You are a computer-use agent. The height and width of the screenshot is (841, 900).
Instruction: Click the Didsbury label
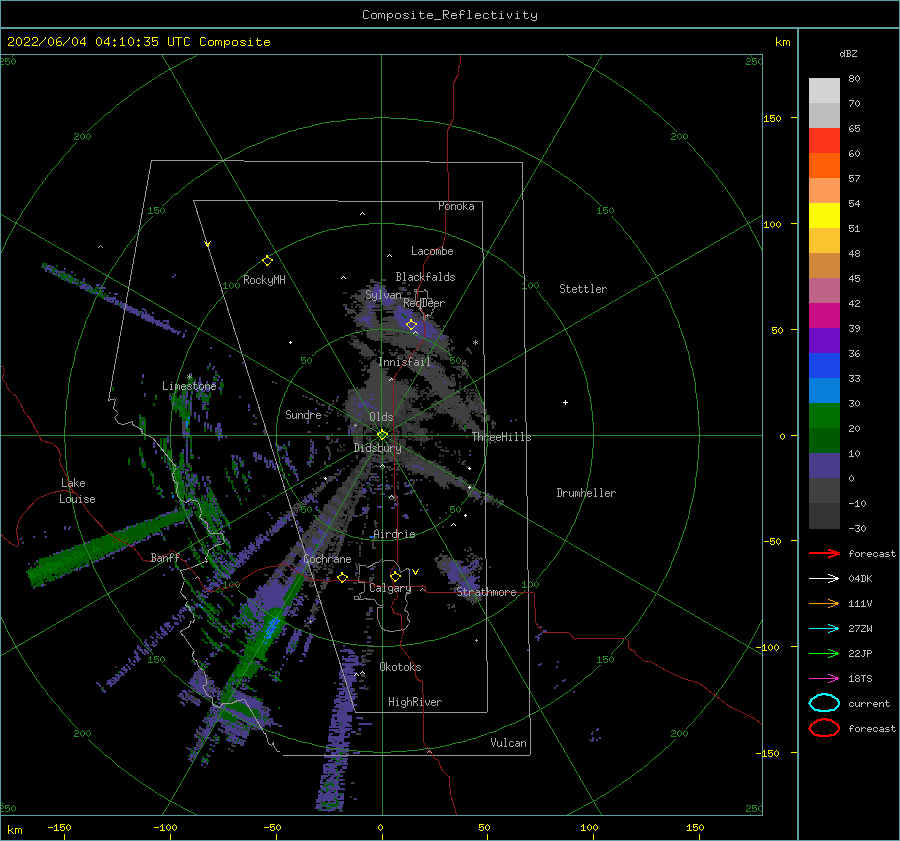[377, 448]
